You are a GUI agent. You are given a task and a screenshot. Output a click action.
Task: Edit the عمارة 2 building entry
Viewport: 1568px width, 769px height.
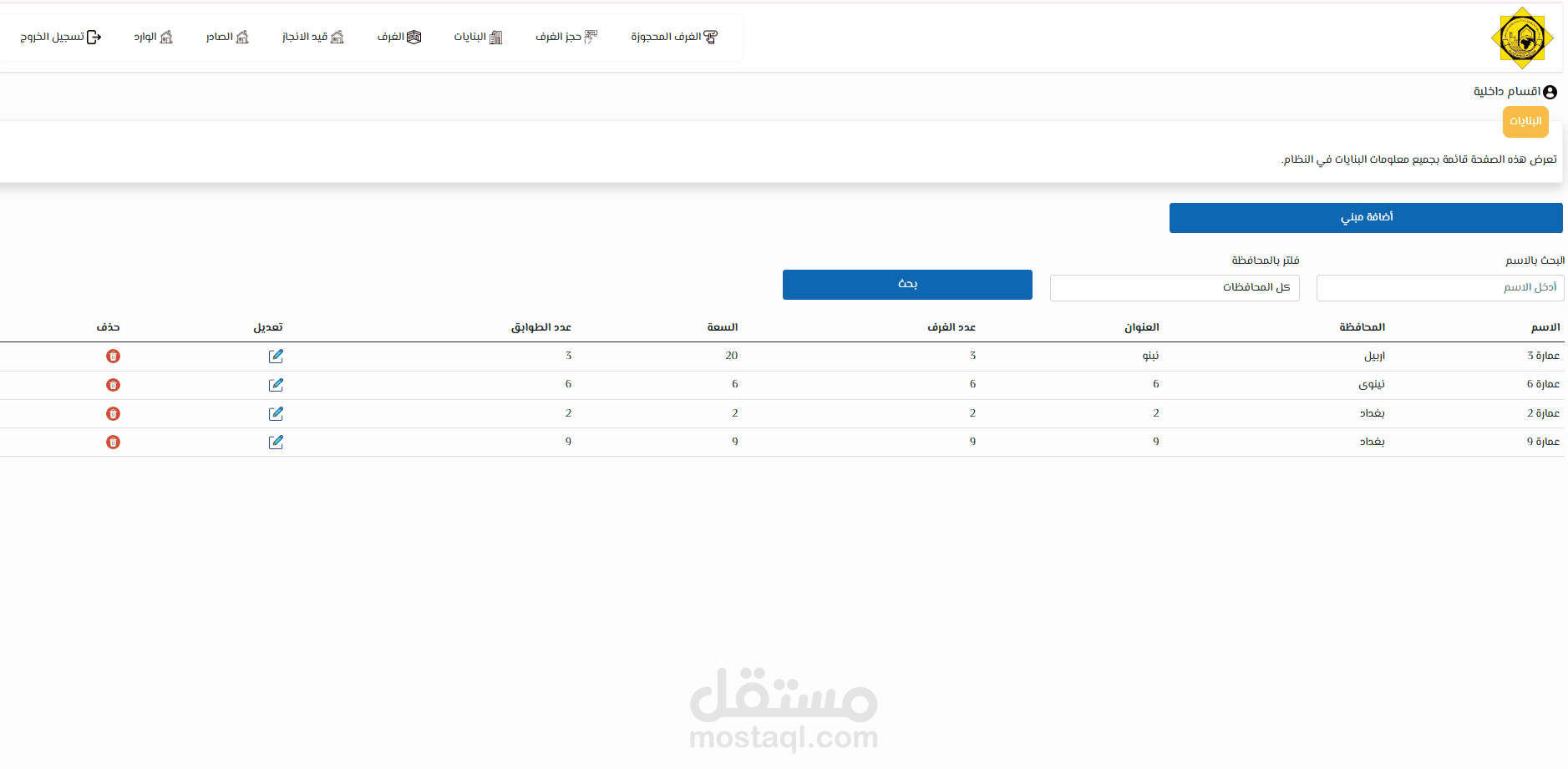276,413
